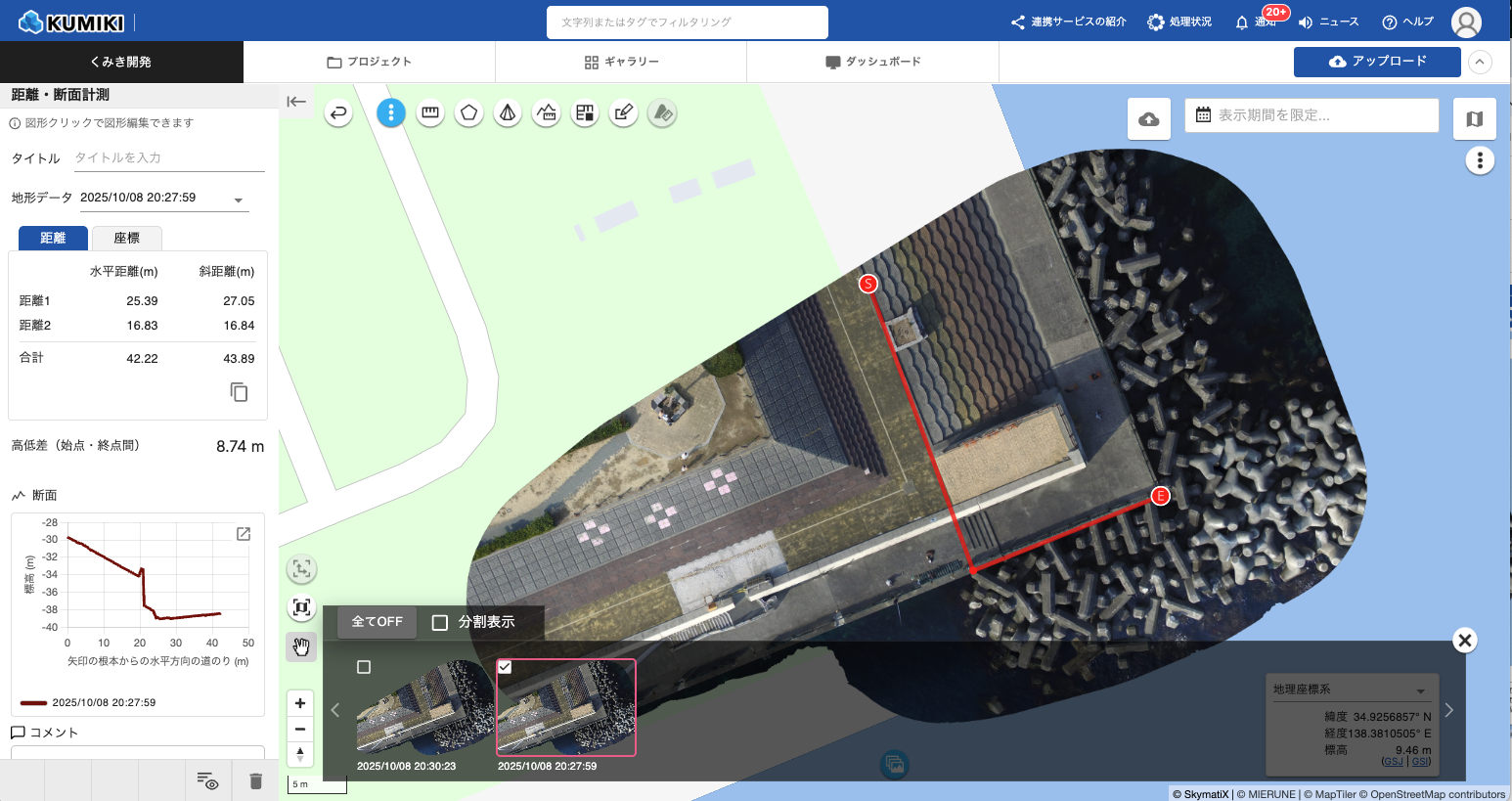1512x801 pixels.
Task: Select the ruler distance measurement tool
Action: coord(429,113)
